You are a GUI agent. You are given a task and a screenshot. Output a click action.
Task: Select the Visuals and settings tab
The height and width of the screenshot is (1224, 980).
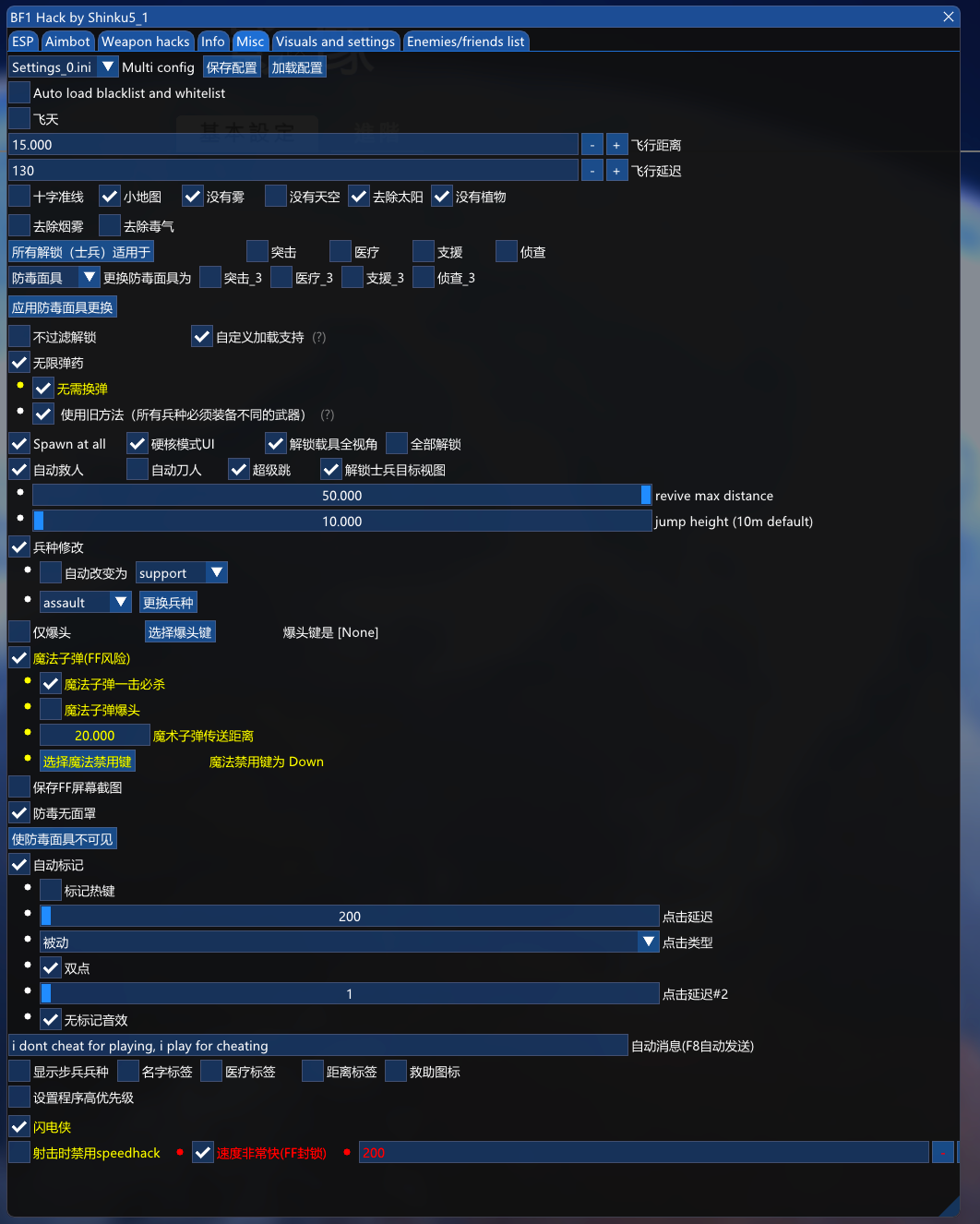335,42
